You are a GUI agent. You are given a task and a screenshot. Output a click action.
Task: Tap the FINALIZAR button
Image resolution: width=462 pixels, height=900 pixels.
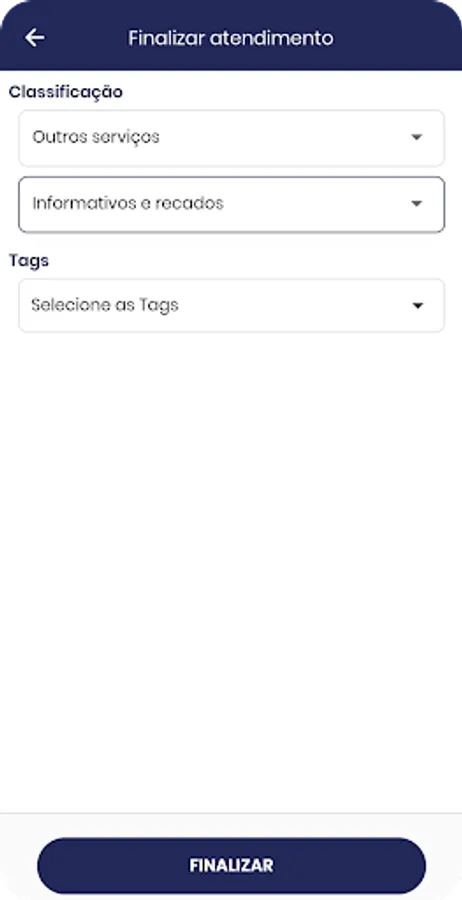coord(231,866)
